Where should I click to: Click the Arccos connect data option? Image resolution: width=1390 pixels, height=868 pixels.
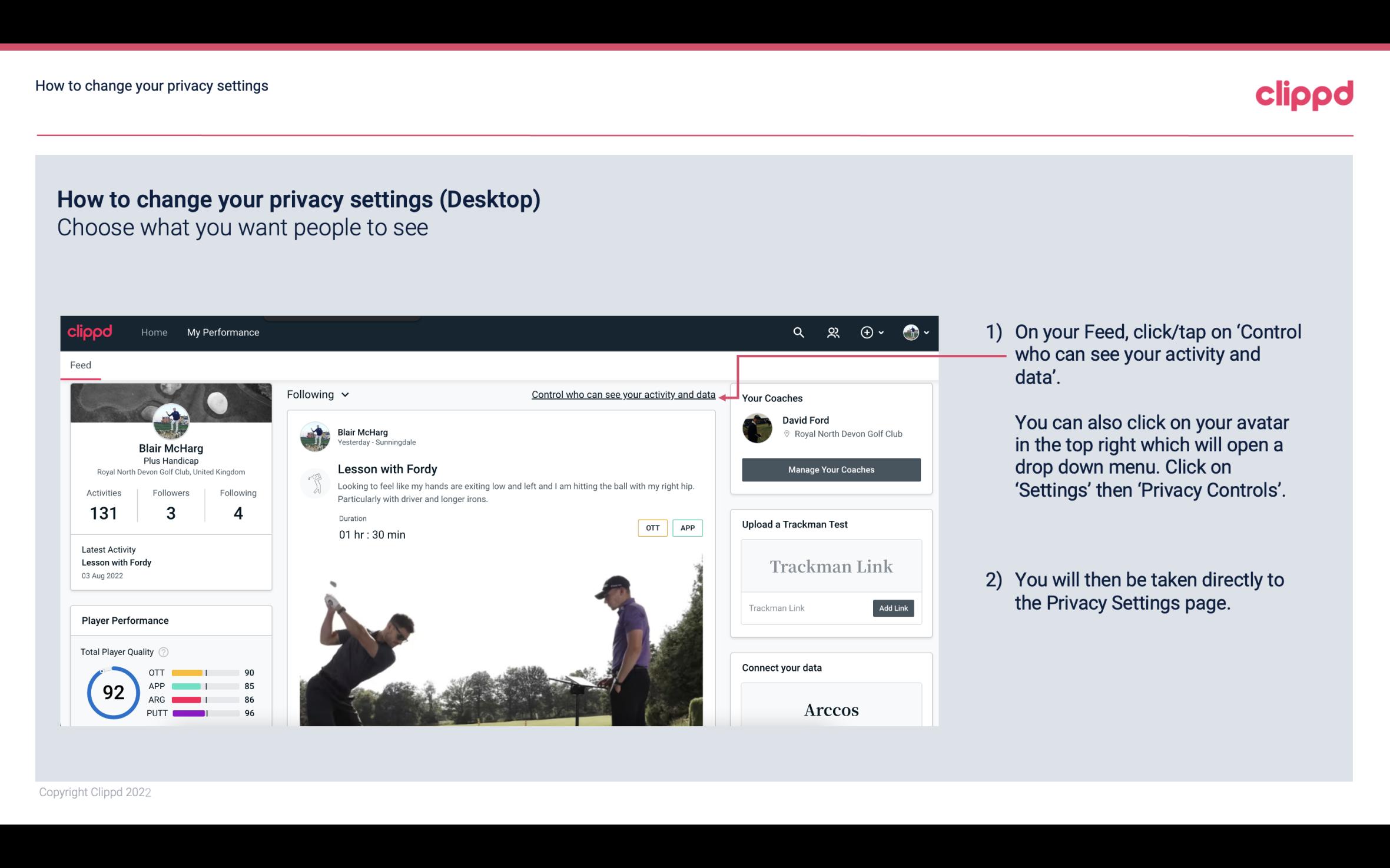[x=830, y=710]
